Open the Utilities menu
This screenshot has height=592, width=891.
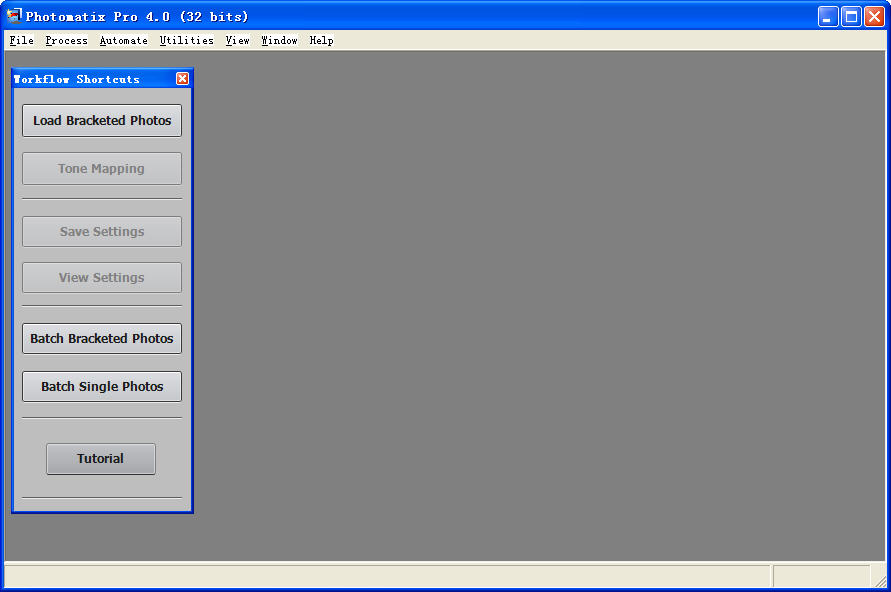pos(186,40)
